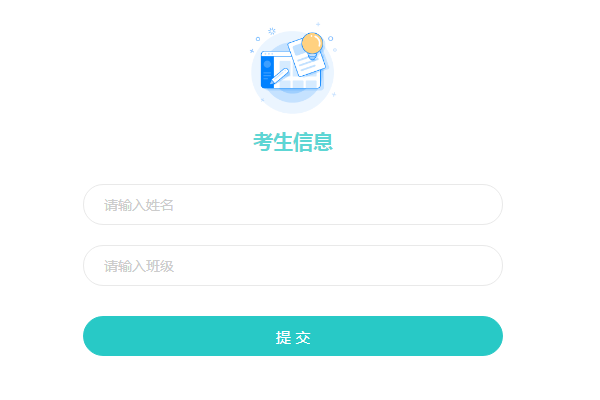600x400 pixels.
Task: Click the pencil in the illustration
Action: pos(279,76)
